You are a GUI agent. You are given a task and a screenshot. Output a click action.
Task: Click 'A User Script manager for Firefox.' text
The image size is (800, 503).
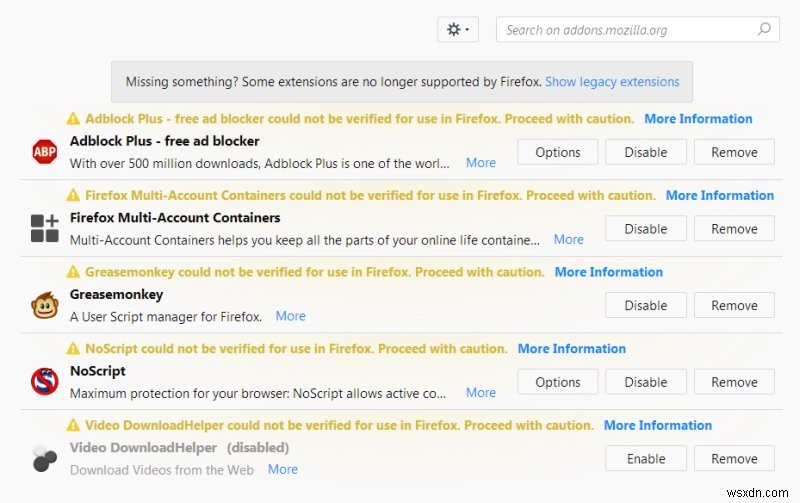166,316
